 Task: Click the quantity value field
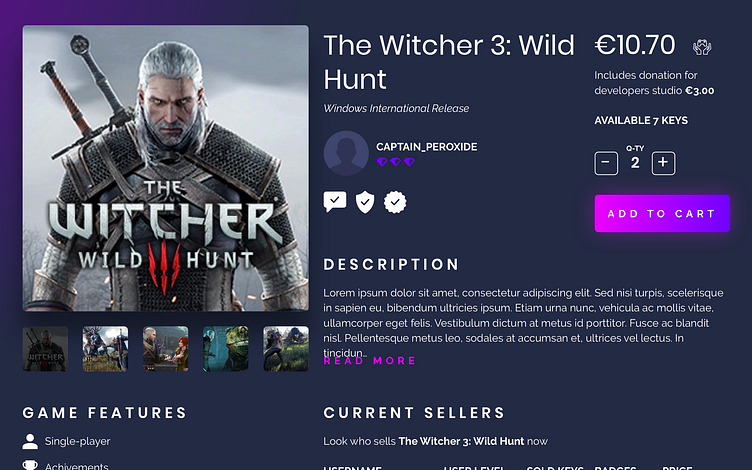pos(635,163)
